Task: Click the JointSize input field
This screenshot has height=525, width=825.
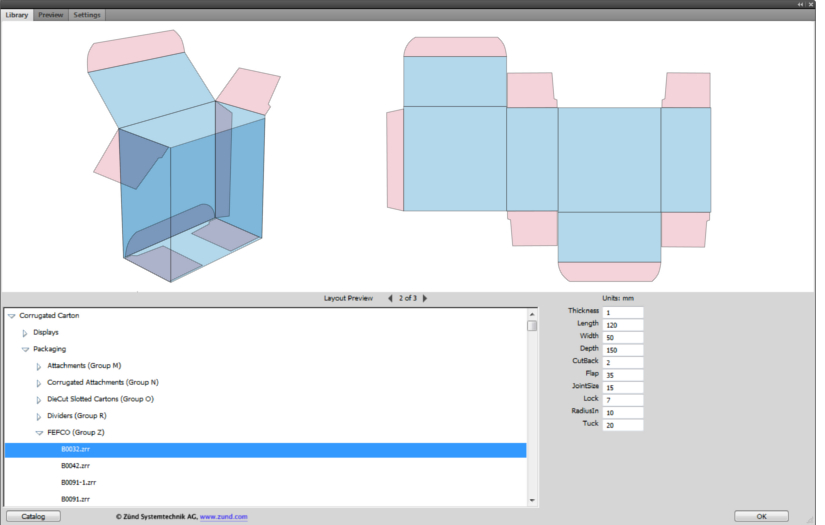Action: coord(622,387)
